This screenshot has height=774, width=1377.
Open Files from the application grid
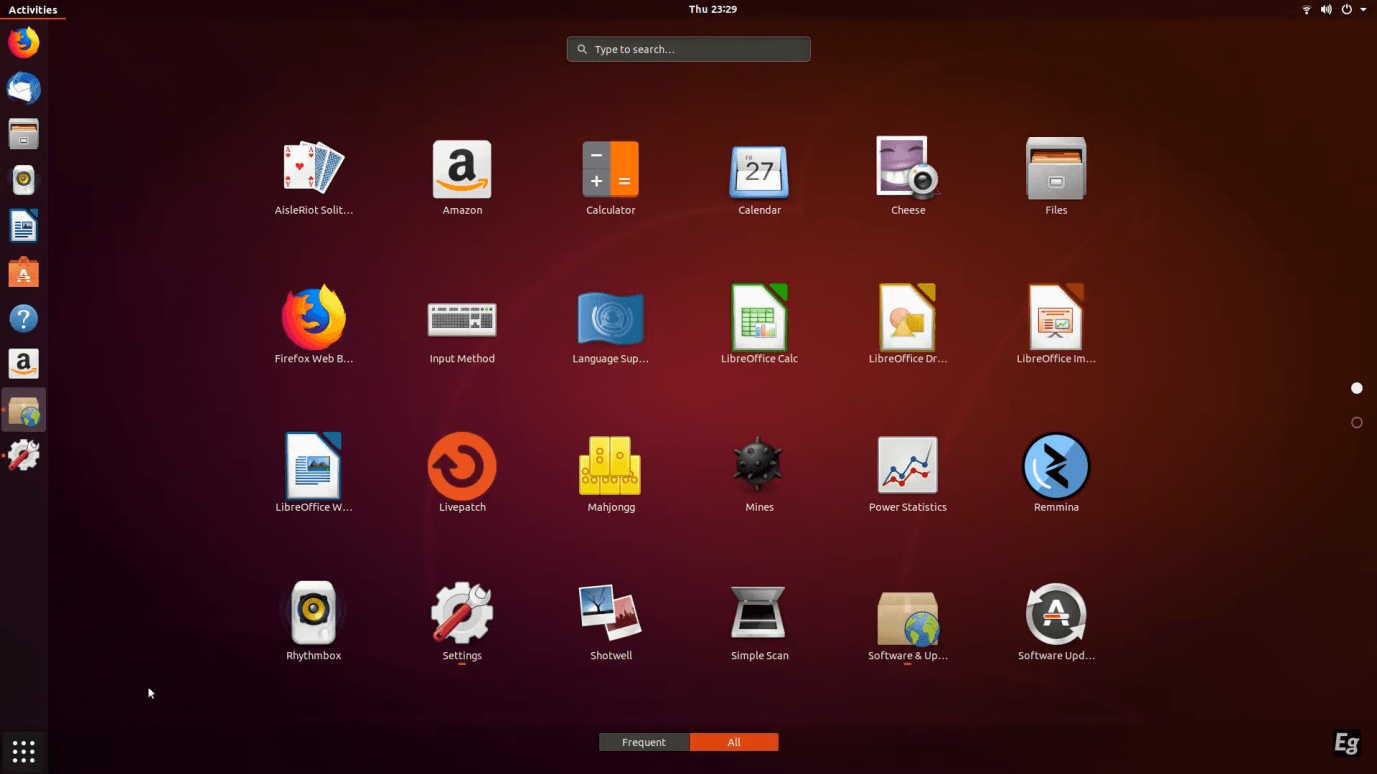pos(1056,178)
